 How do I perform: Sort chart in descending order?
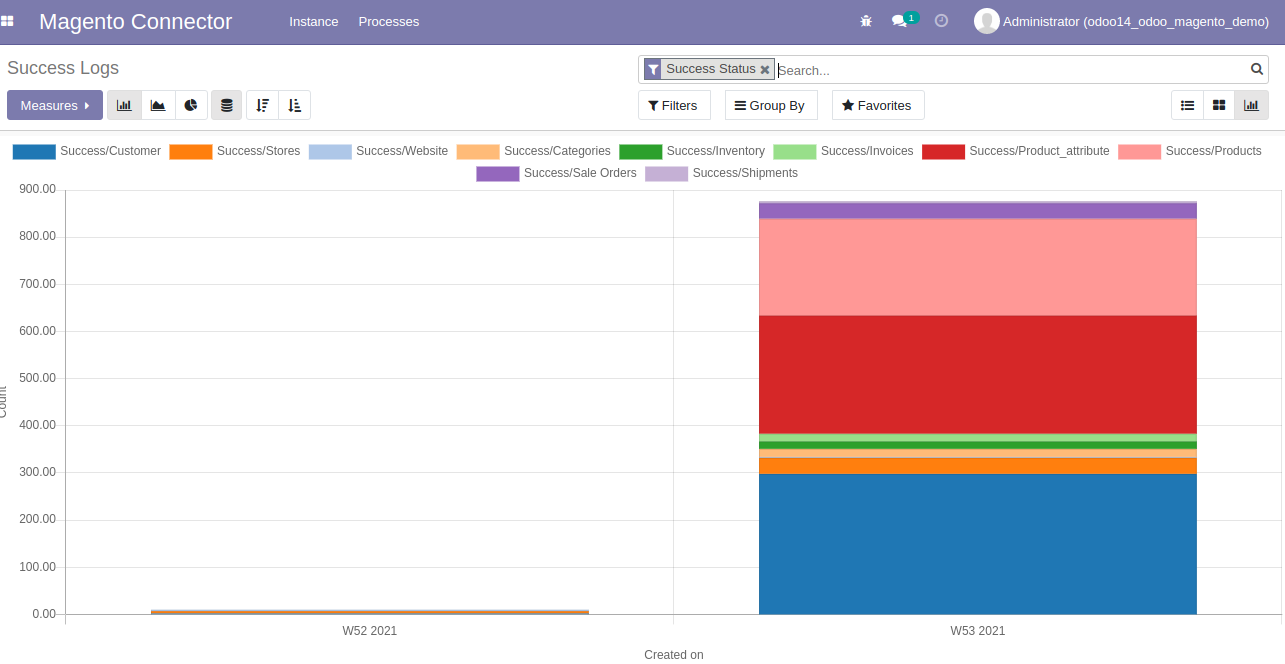click(x=262, y=105)
